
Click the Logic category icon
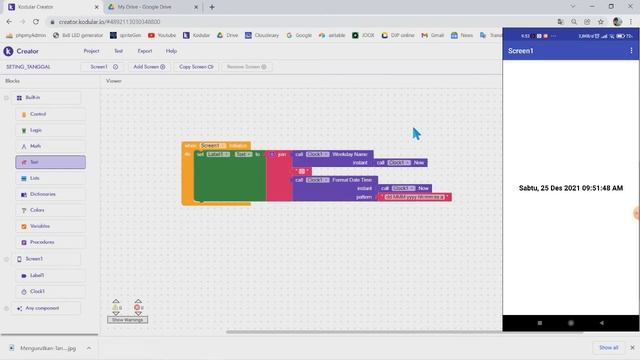pyautogui.click(x=24, y=131)
